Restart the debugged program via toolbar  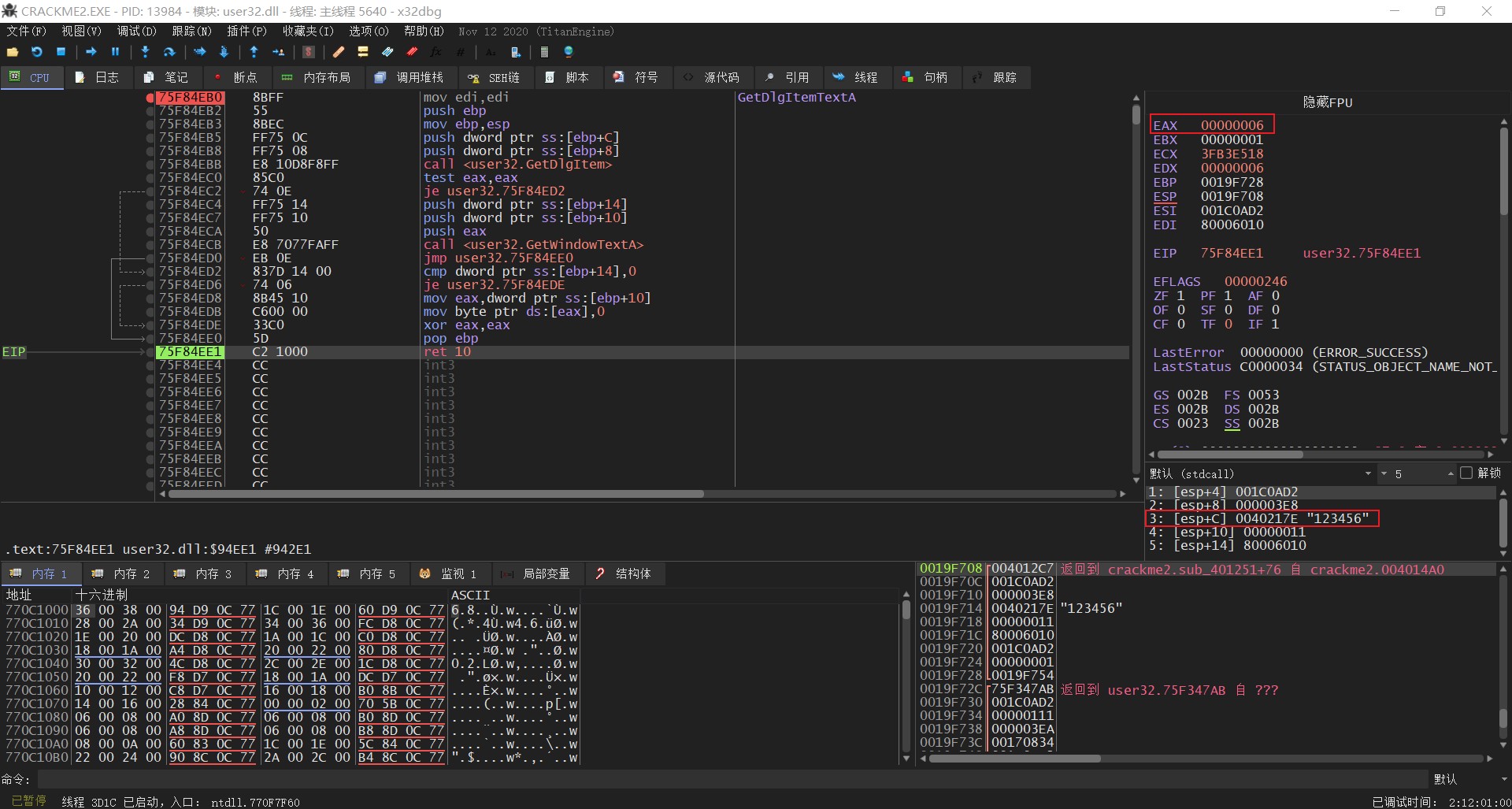coord(37,52)
